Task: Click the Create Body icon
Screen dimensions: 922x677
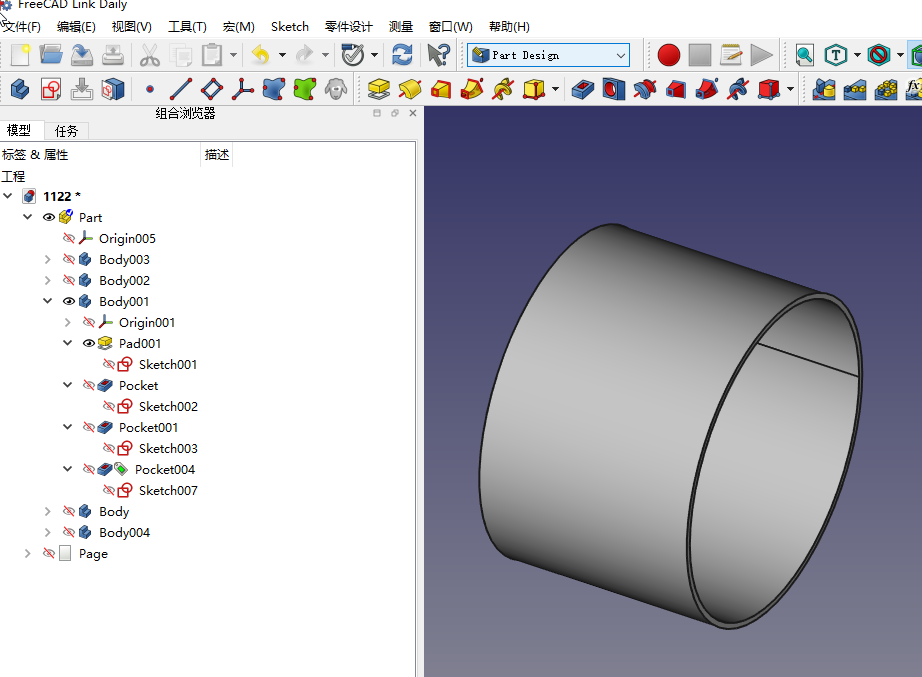Action: pos(20,89)
